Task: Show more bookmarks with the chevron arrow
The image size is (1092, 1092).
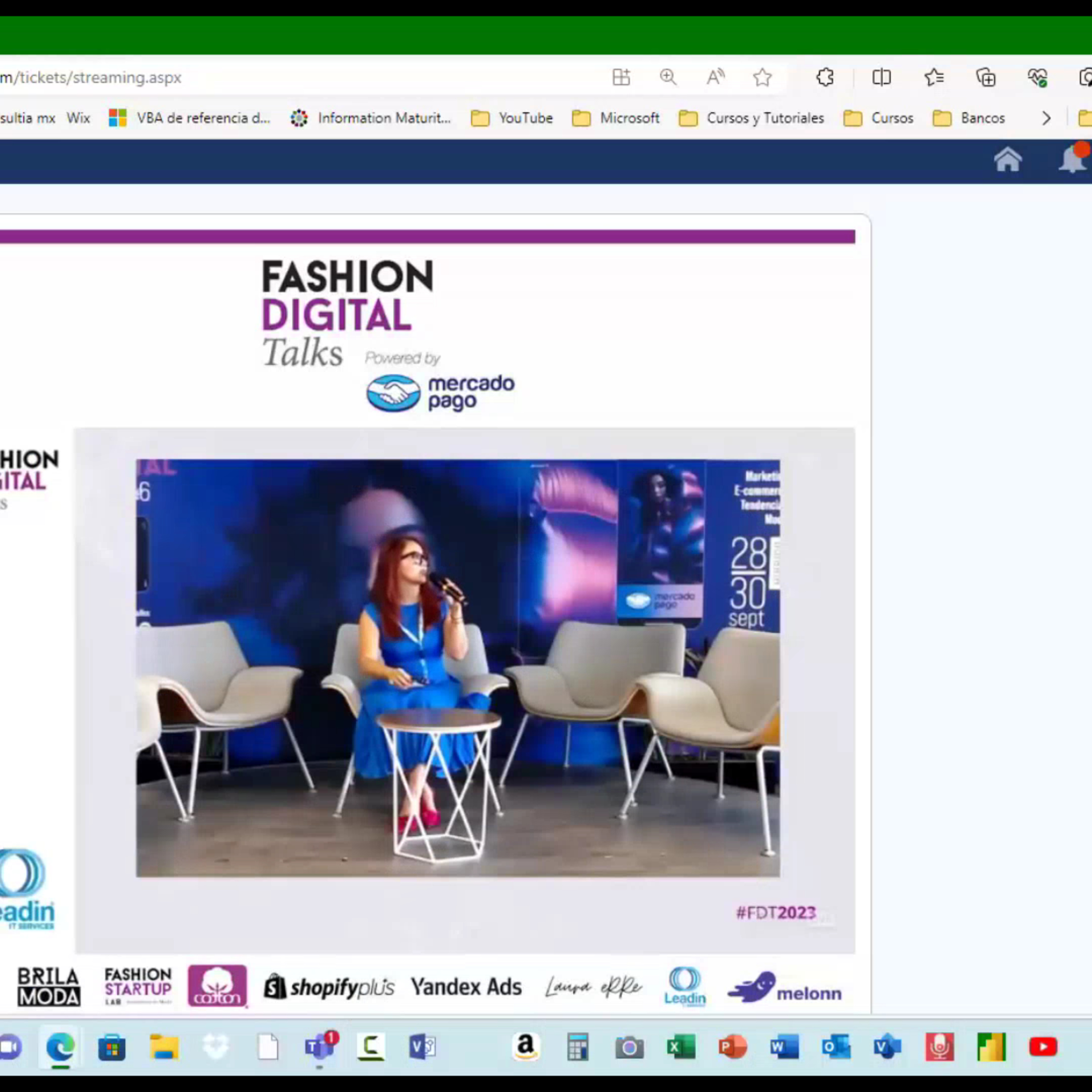Action: click(x=1046, y=118)
